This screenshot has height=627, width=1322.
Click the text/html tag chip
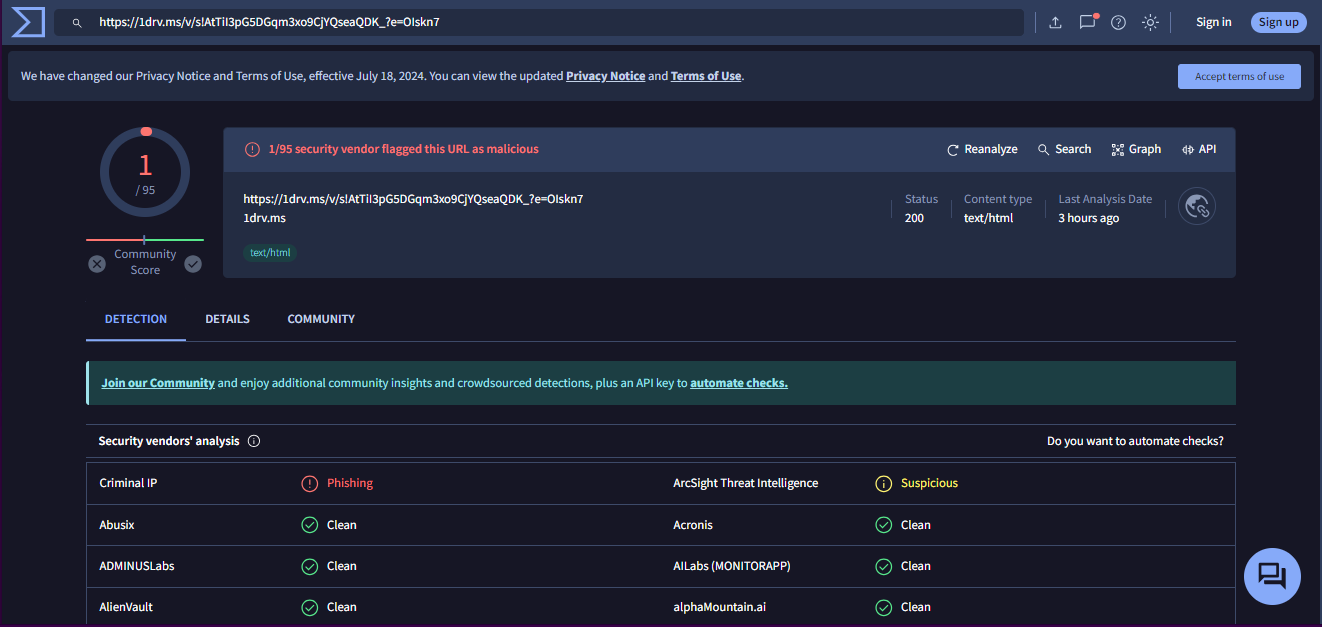click(x=270, y=253)
